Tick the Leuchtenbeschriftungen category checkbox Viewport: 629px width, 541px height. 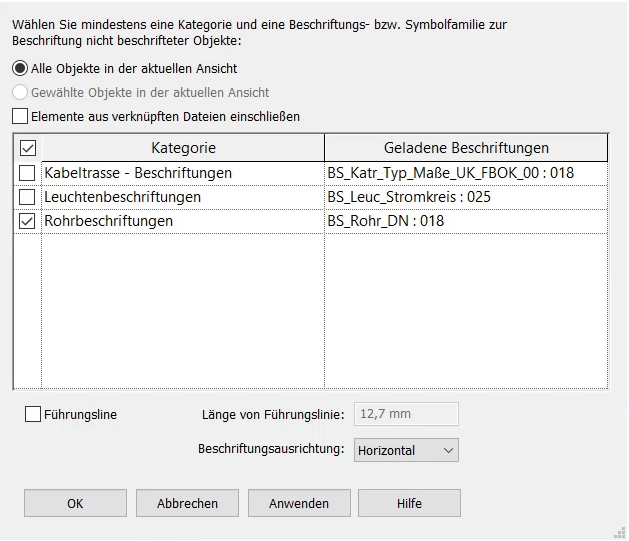pos(27,197)
